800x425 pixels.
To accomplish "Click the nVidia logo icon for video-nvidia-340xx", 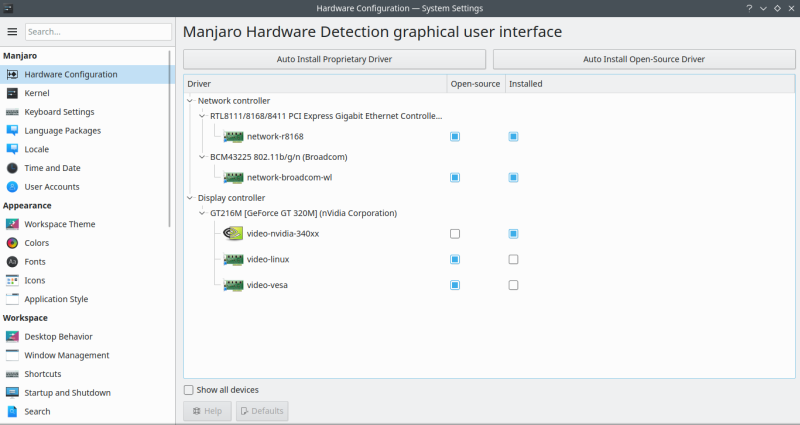I will point(233,234).
